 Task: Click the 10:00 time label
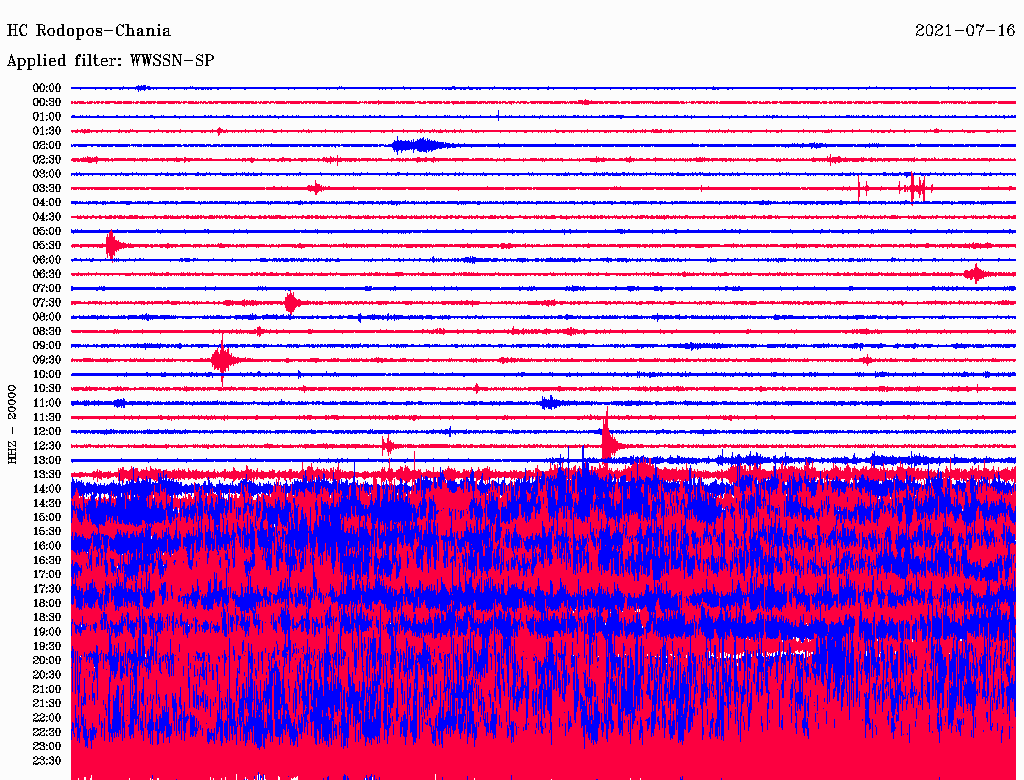(47, 374)
